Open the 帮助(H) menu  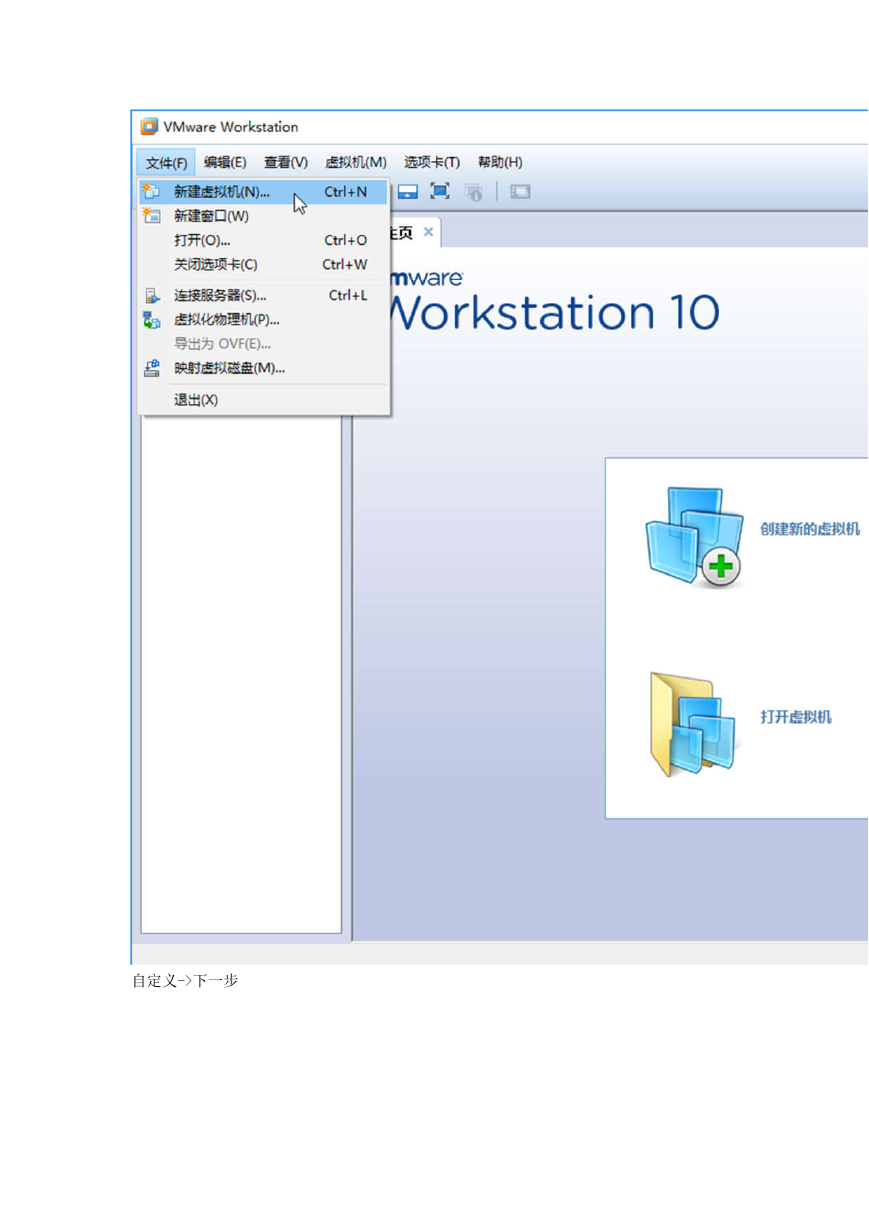500,163
